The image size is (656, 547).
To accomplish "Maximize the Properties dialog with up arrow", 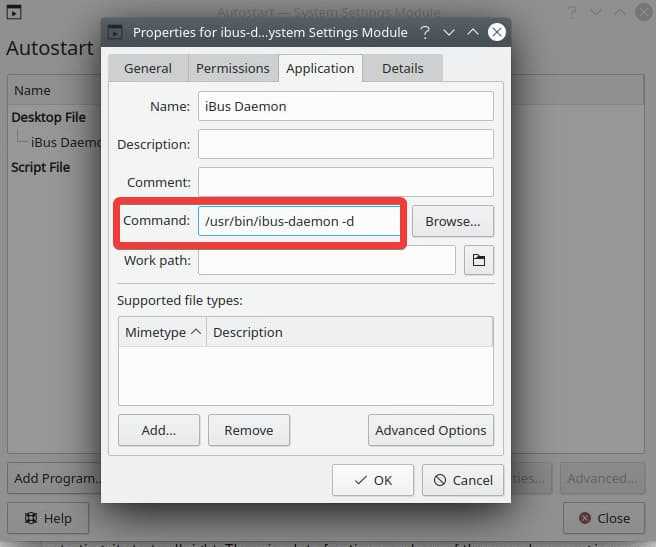I will pyautogui.click(x=472, y=32).
